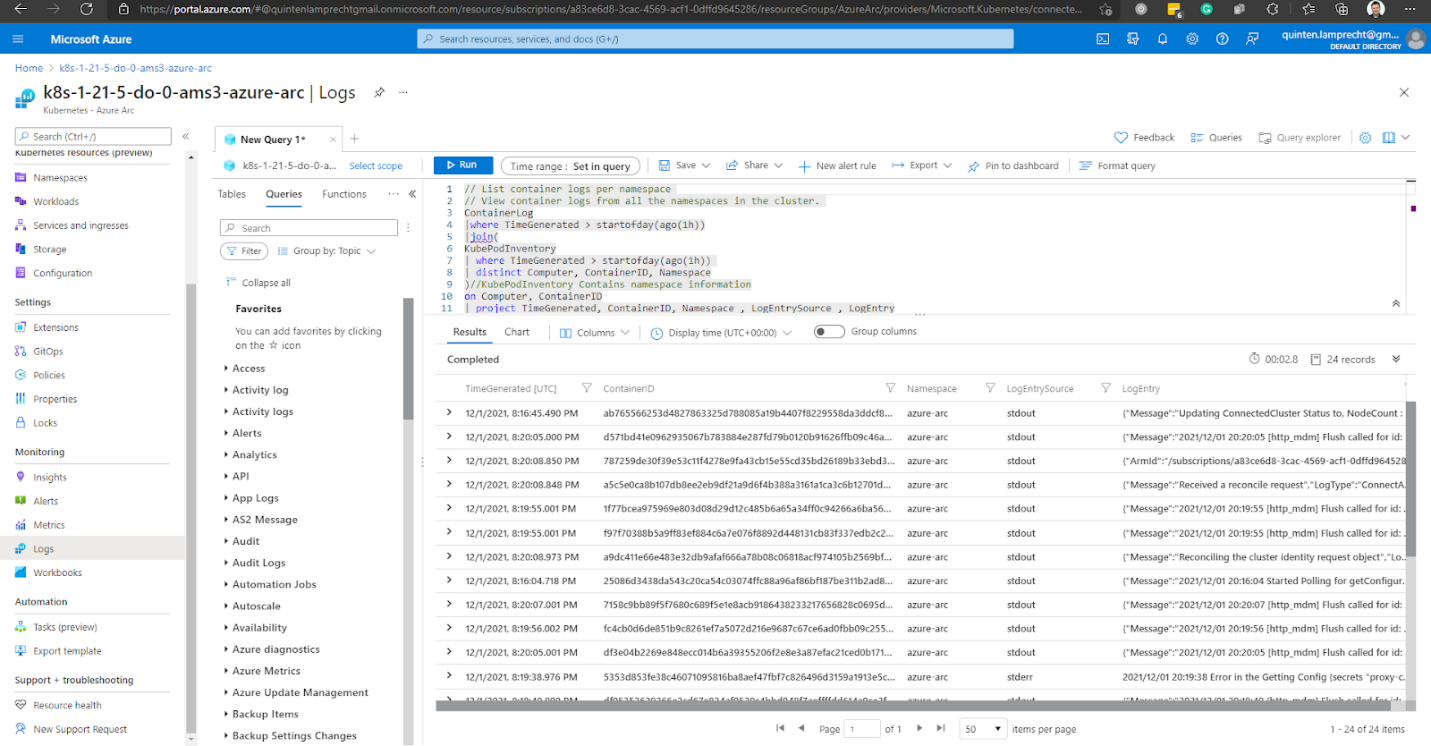1431x746 pixels.
Task: Expand the Activity log query category
Action: pos(260,390)
